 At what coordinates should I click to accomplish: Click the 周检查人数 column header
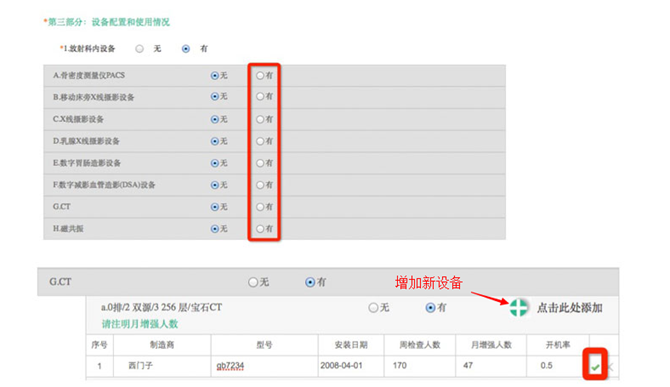pyautogui.click(x=420, y=345)
